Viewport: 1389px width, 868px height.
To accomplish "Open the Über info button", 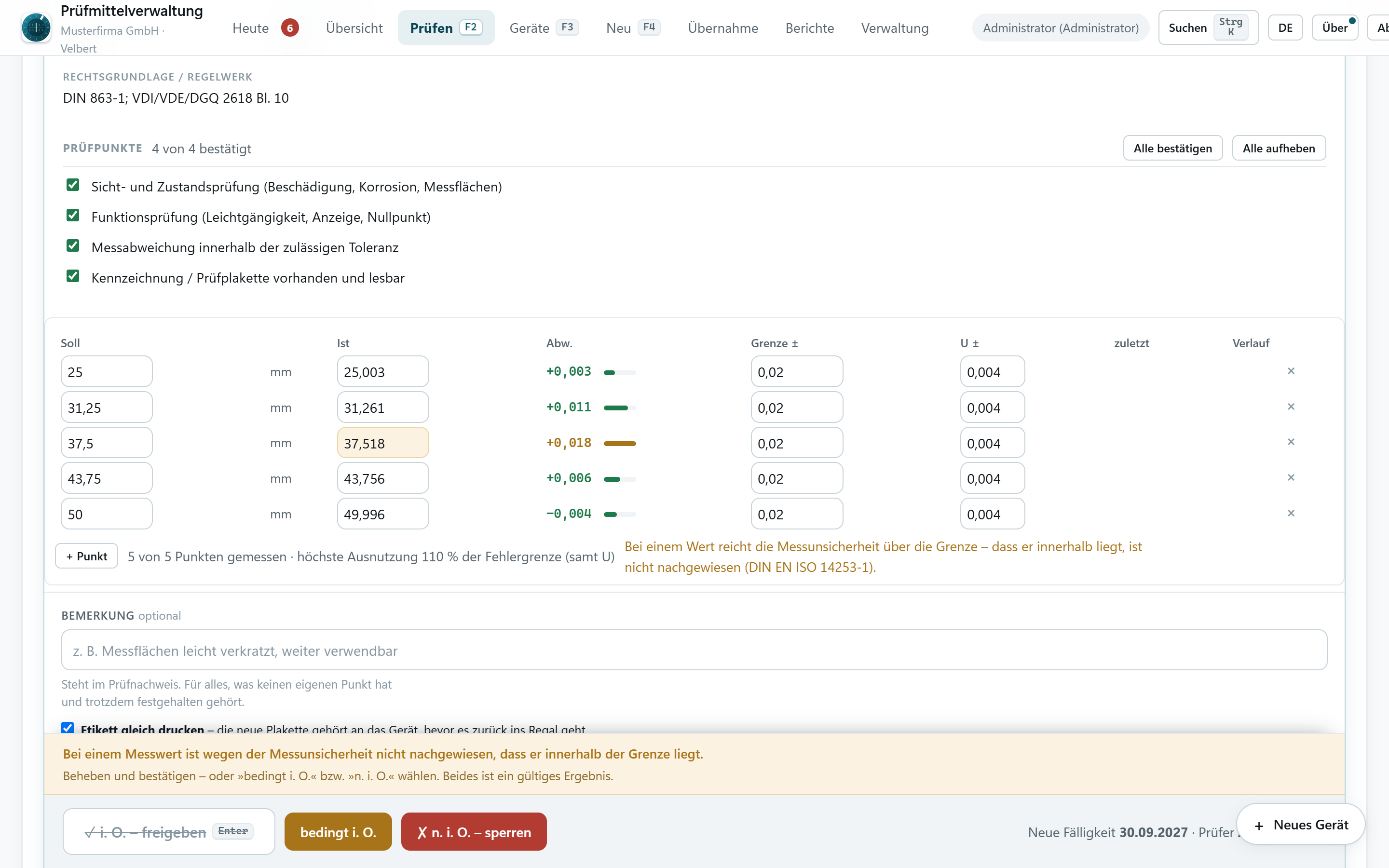I will coord(1335,27).
